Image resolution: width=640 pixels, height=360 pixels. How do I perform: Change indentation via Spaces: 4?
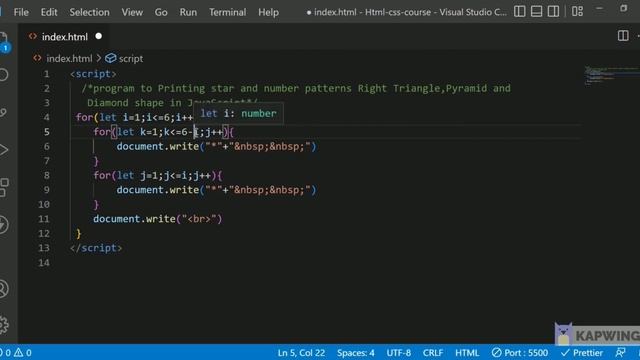click(356, 353)
